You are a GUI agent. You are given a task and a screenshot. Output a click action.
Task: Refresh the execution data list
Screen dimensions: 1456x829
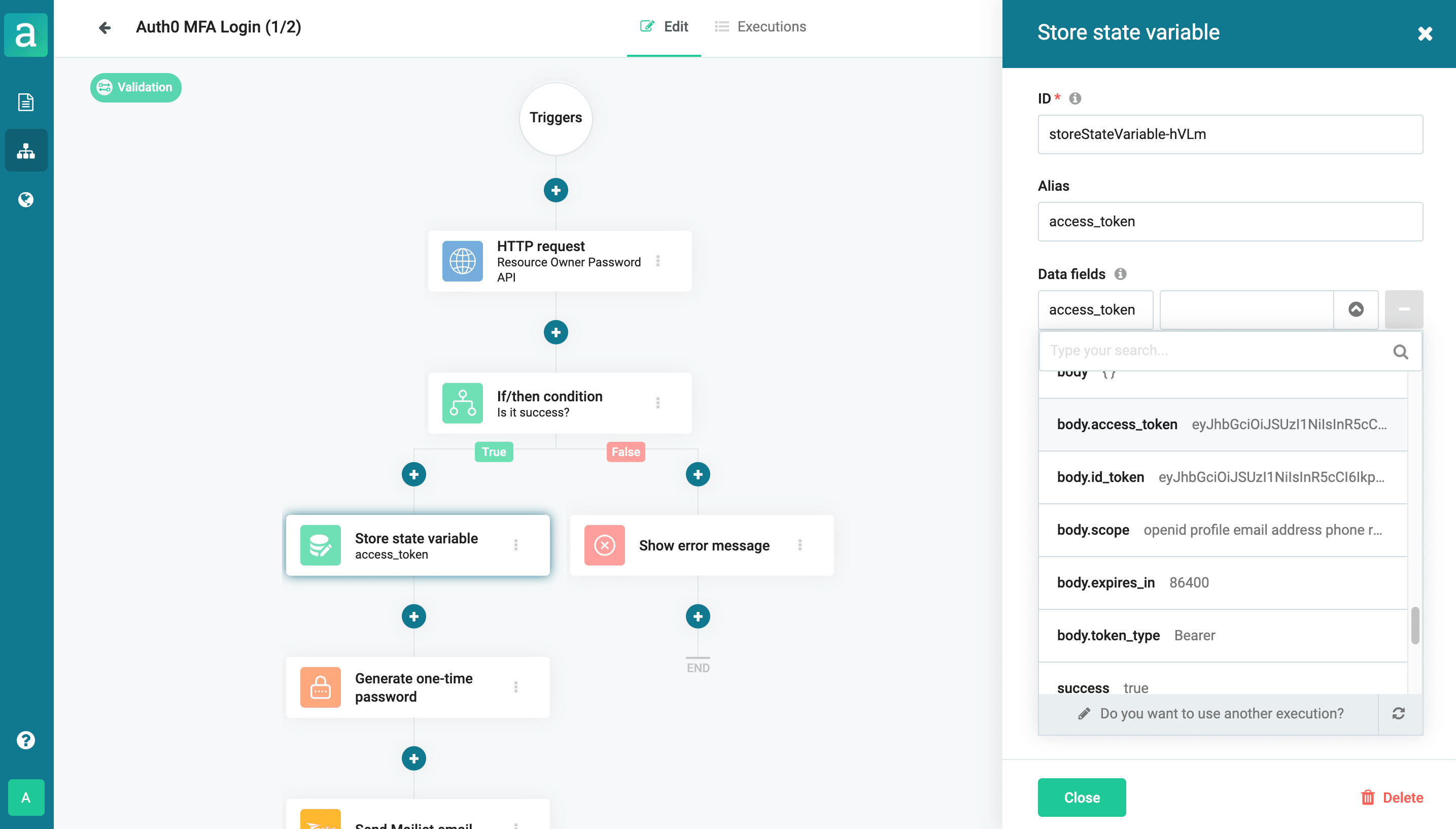pyautogui.click(x=1399, y=713)
